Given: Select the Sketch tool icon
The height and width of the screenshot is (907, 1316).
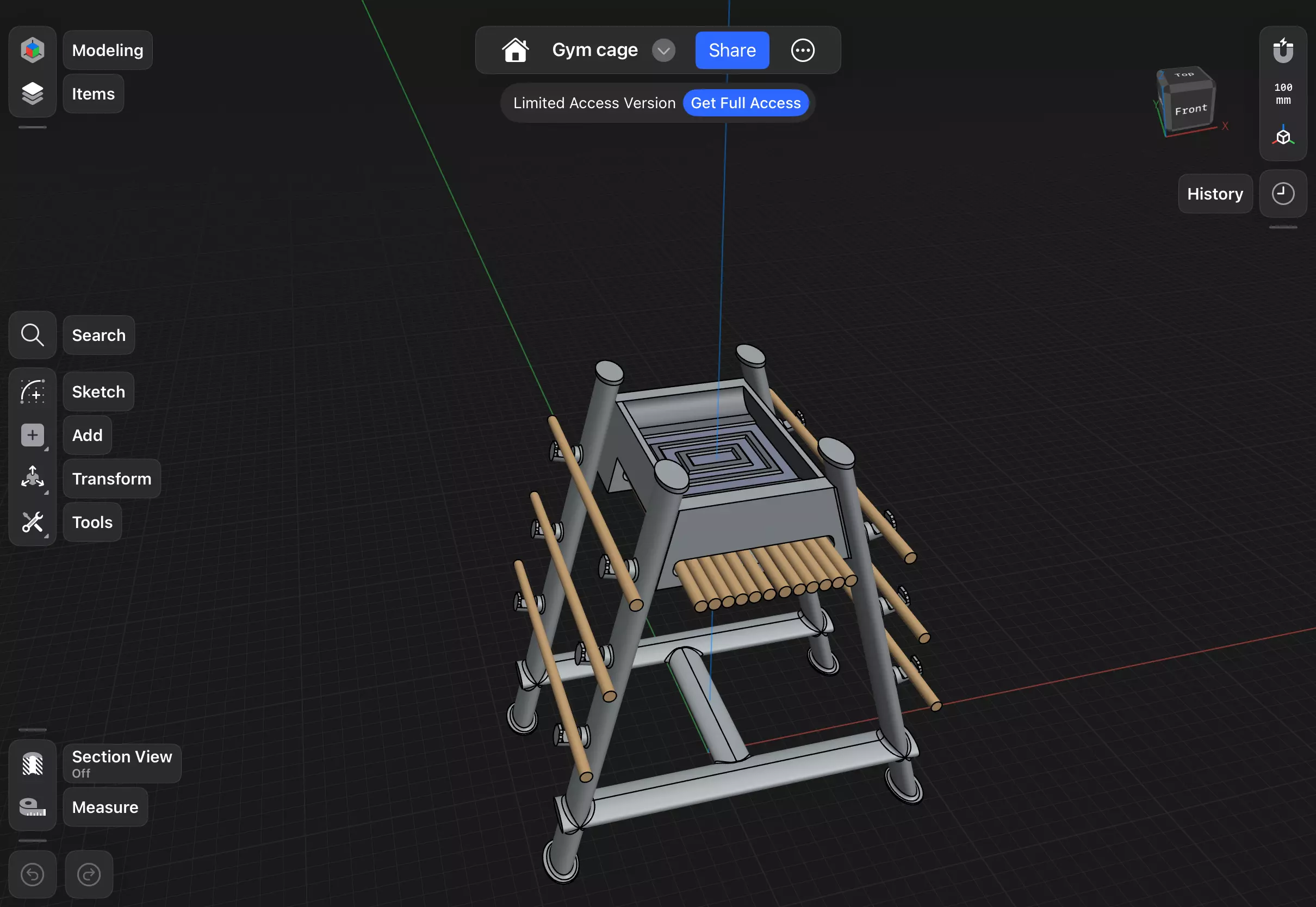Looking at the screenshot, I should point(33,392).
